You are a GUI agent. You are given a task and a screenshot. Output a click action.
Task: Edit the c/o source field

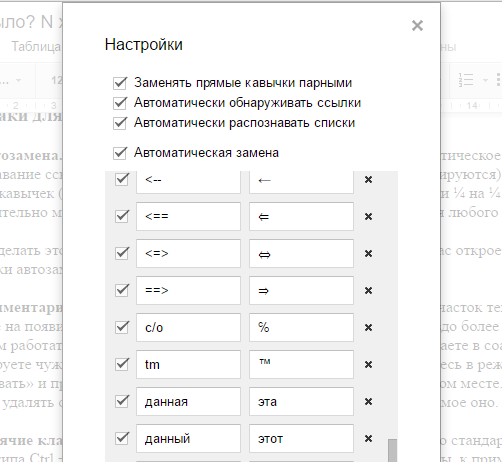pos(188,327)
